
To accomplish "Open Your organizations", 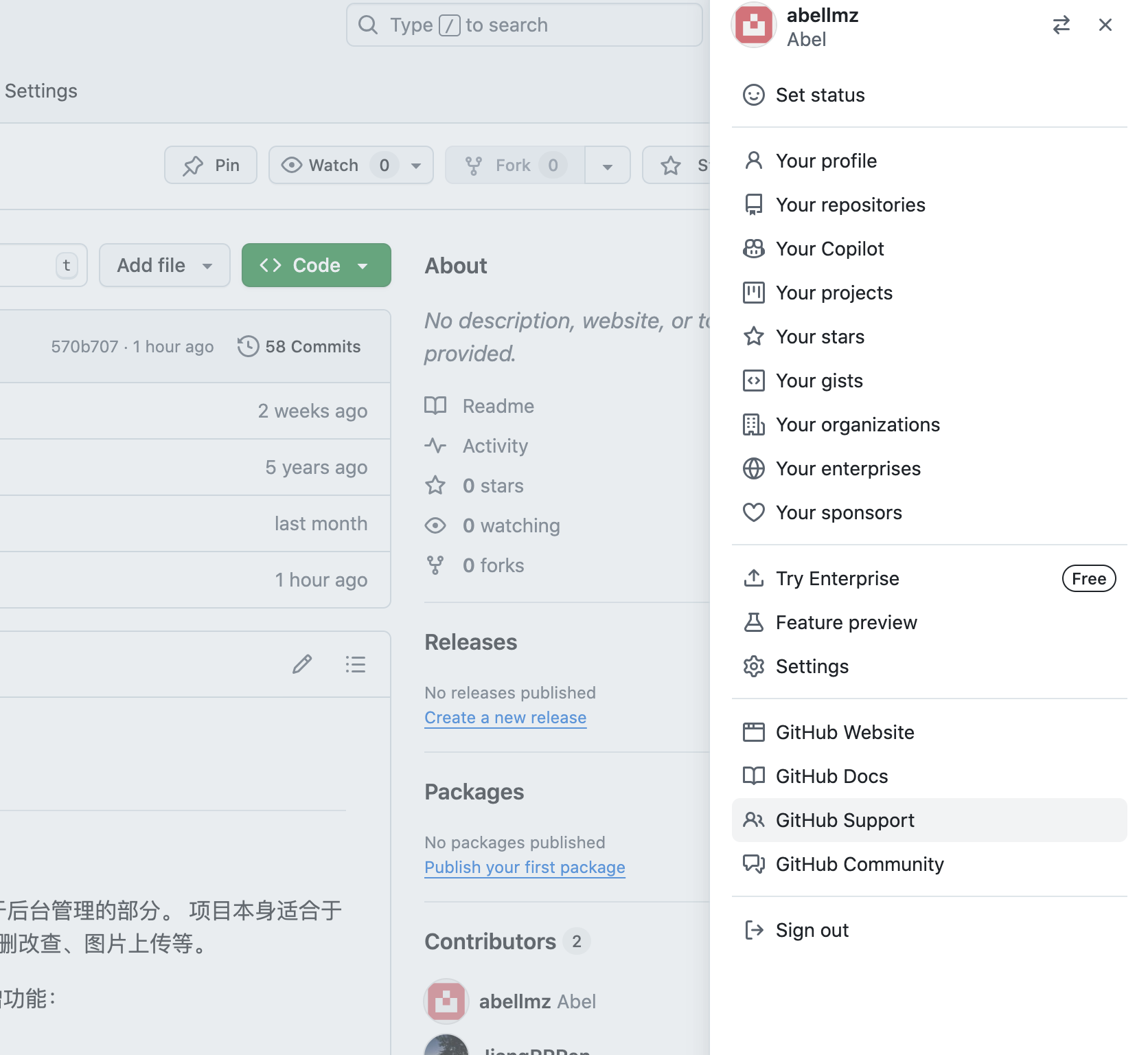I will (x=929, y=424).
